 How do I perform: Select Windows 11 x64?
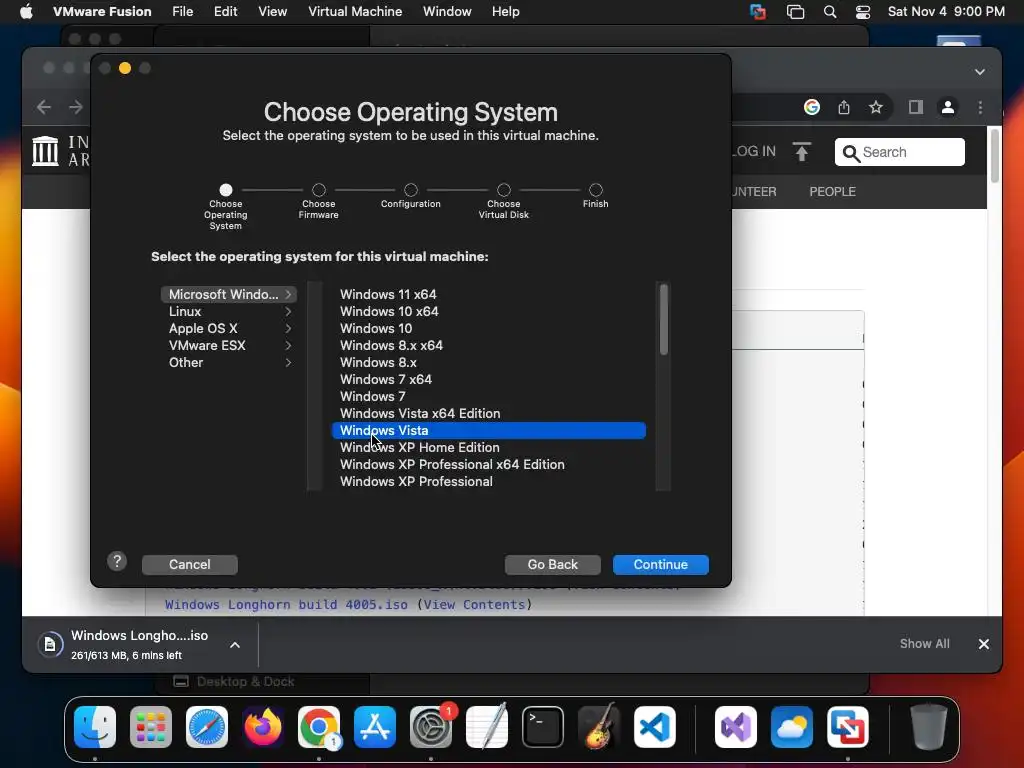(488, 295)
